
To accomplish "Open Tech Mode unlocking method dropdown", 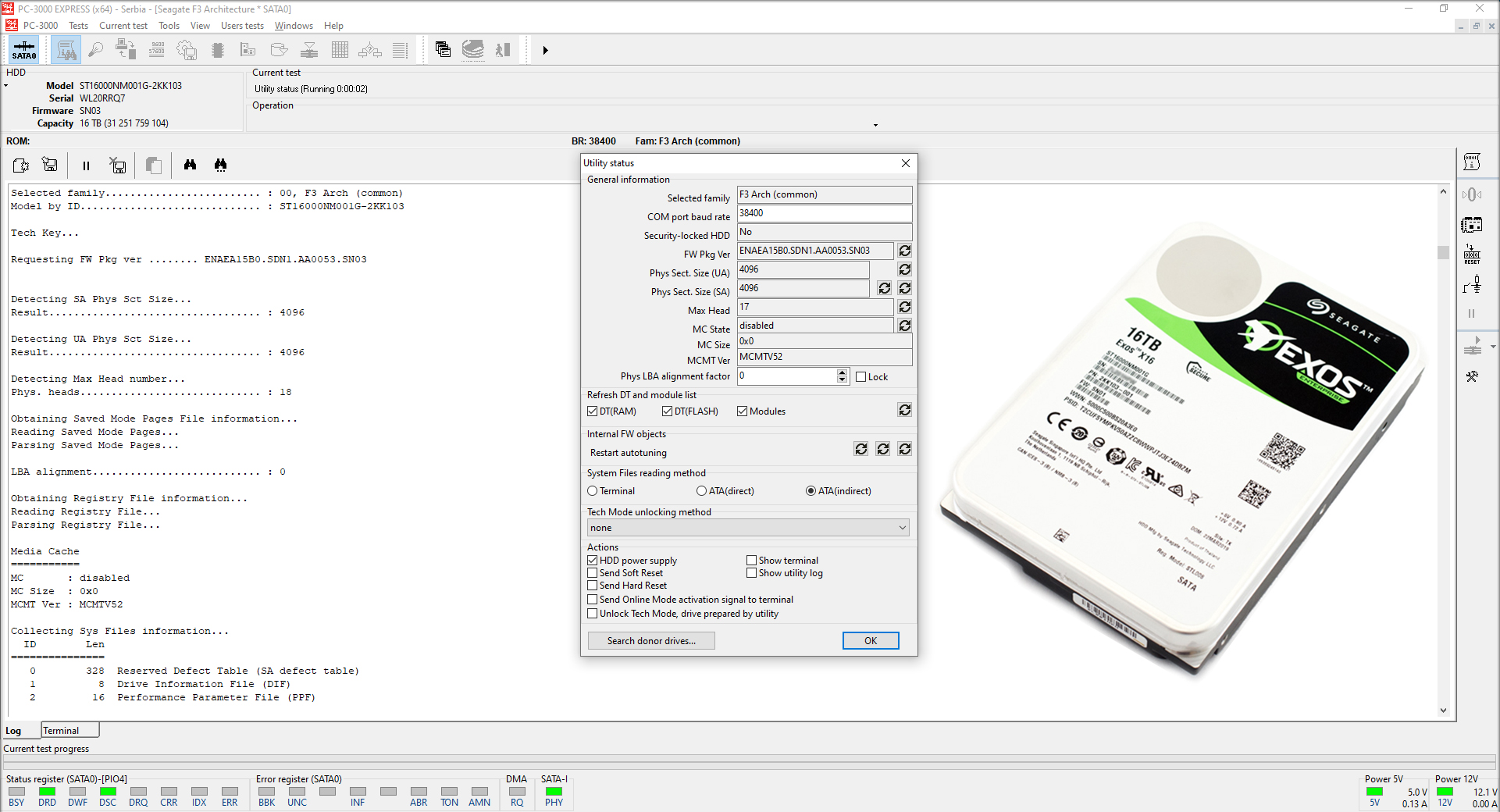I will pos(748,528).
